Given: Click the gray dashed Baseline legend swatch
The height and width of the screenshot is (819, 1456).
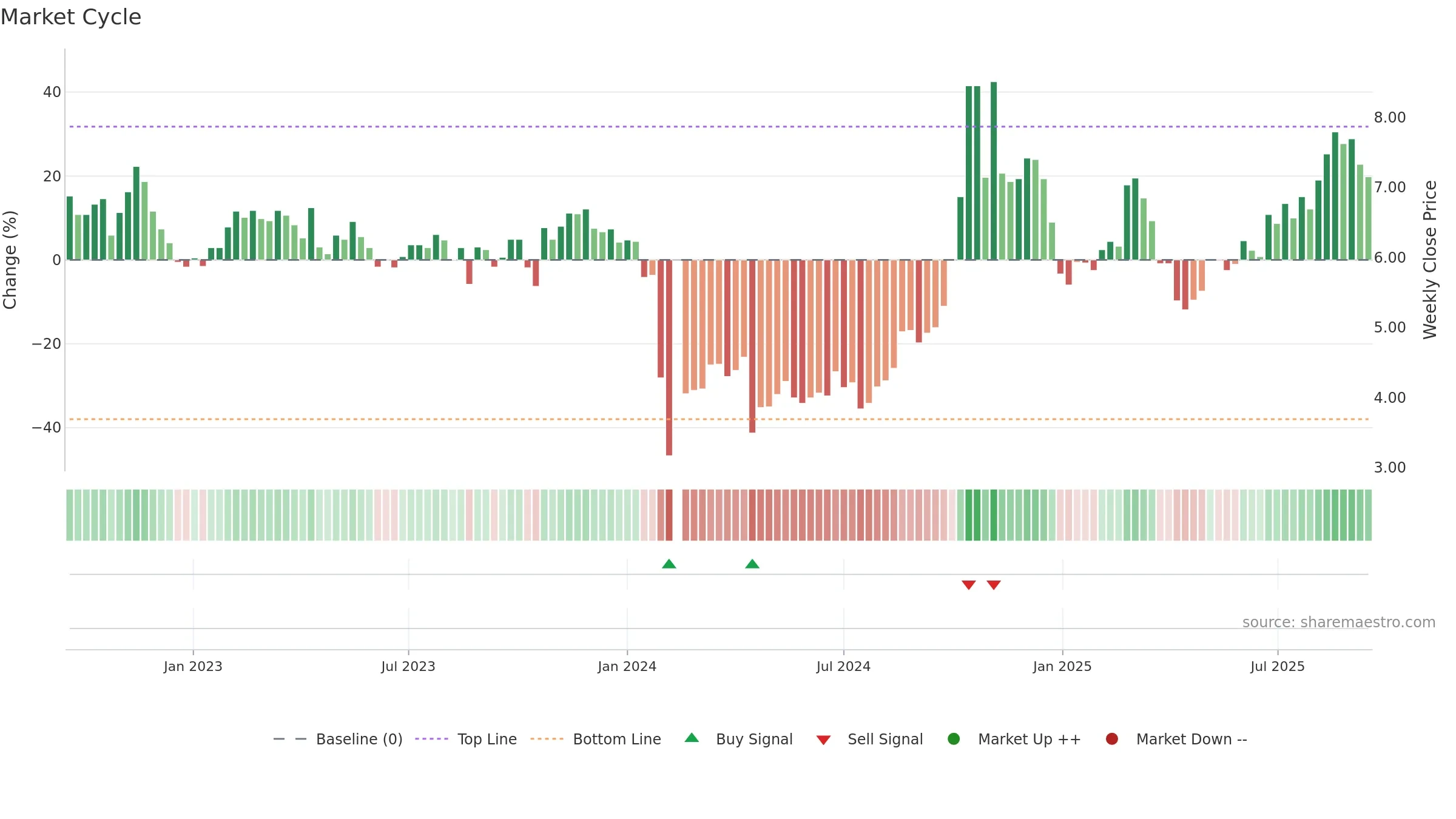Looking at the screenshot, I should 290,739.
